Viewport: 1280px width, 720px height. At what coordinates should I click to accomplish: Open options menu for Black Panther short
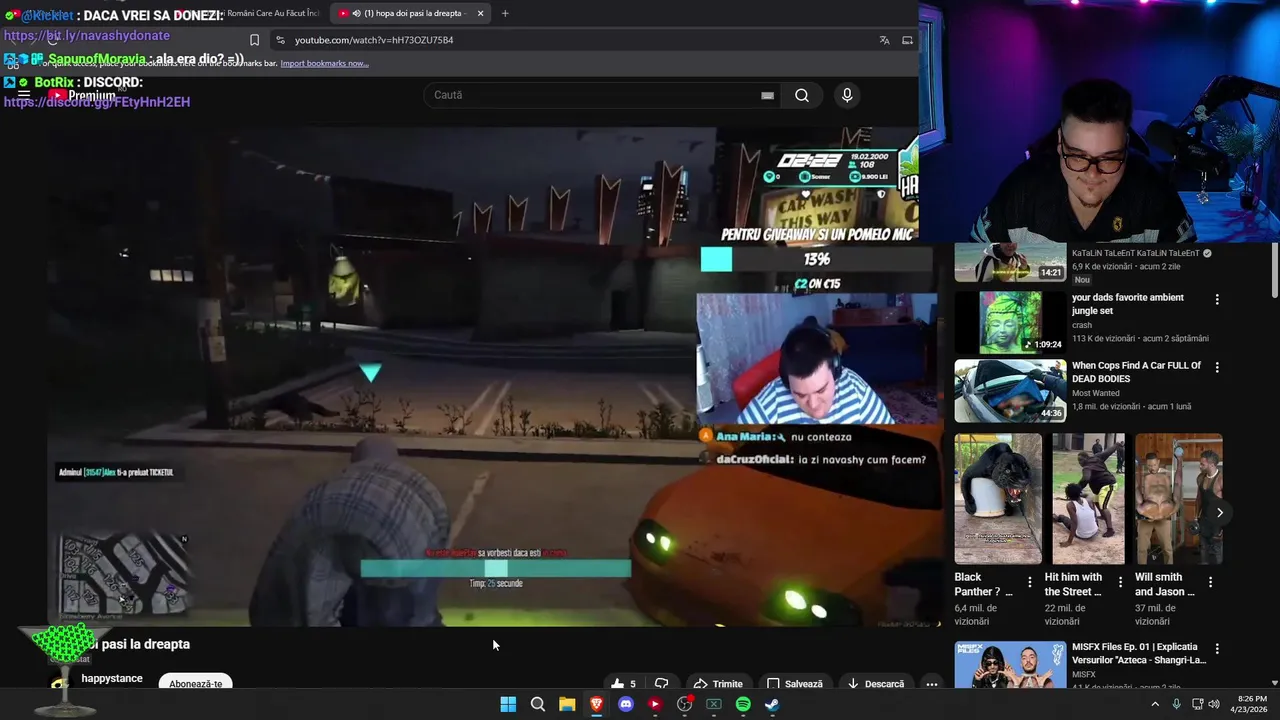[x=1030, y=582]
